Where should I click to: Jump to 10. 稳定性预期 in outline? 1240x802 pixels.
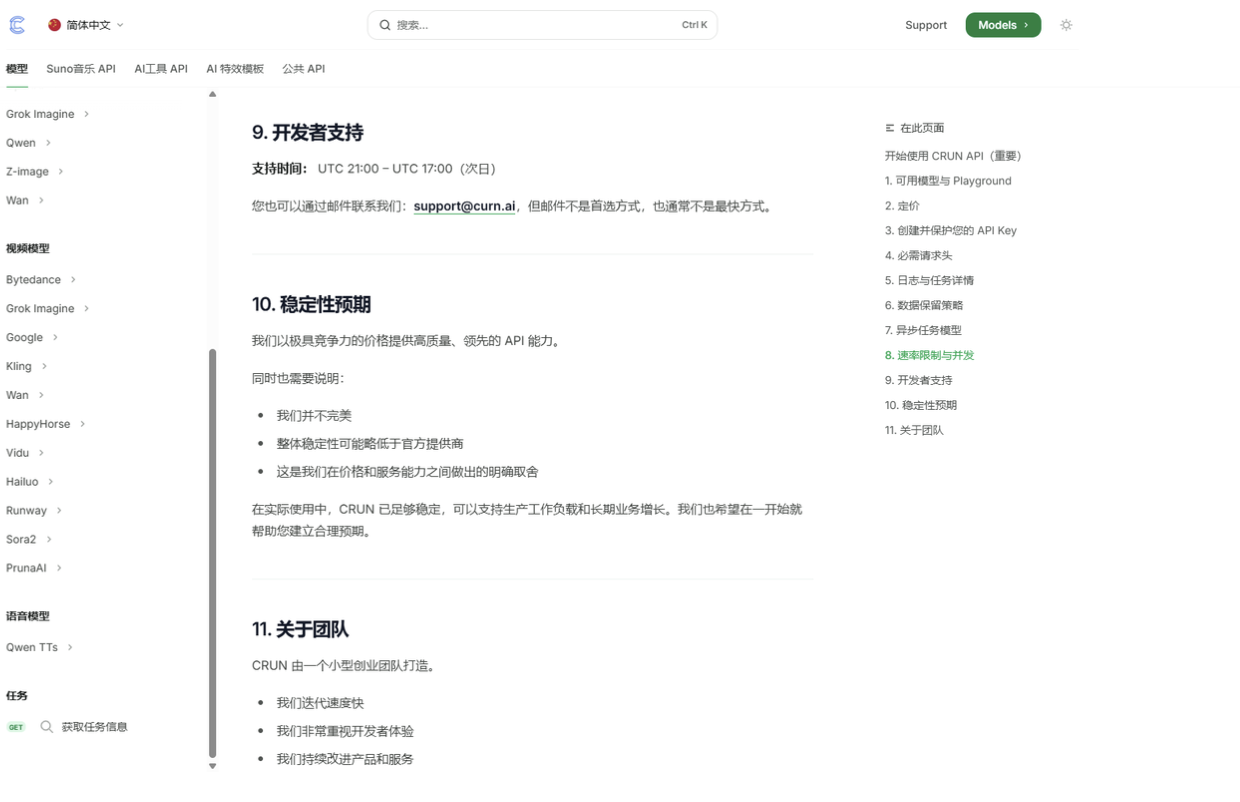point(921,406)
